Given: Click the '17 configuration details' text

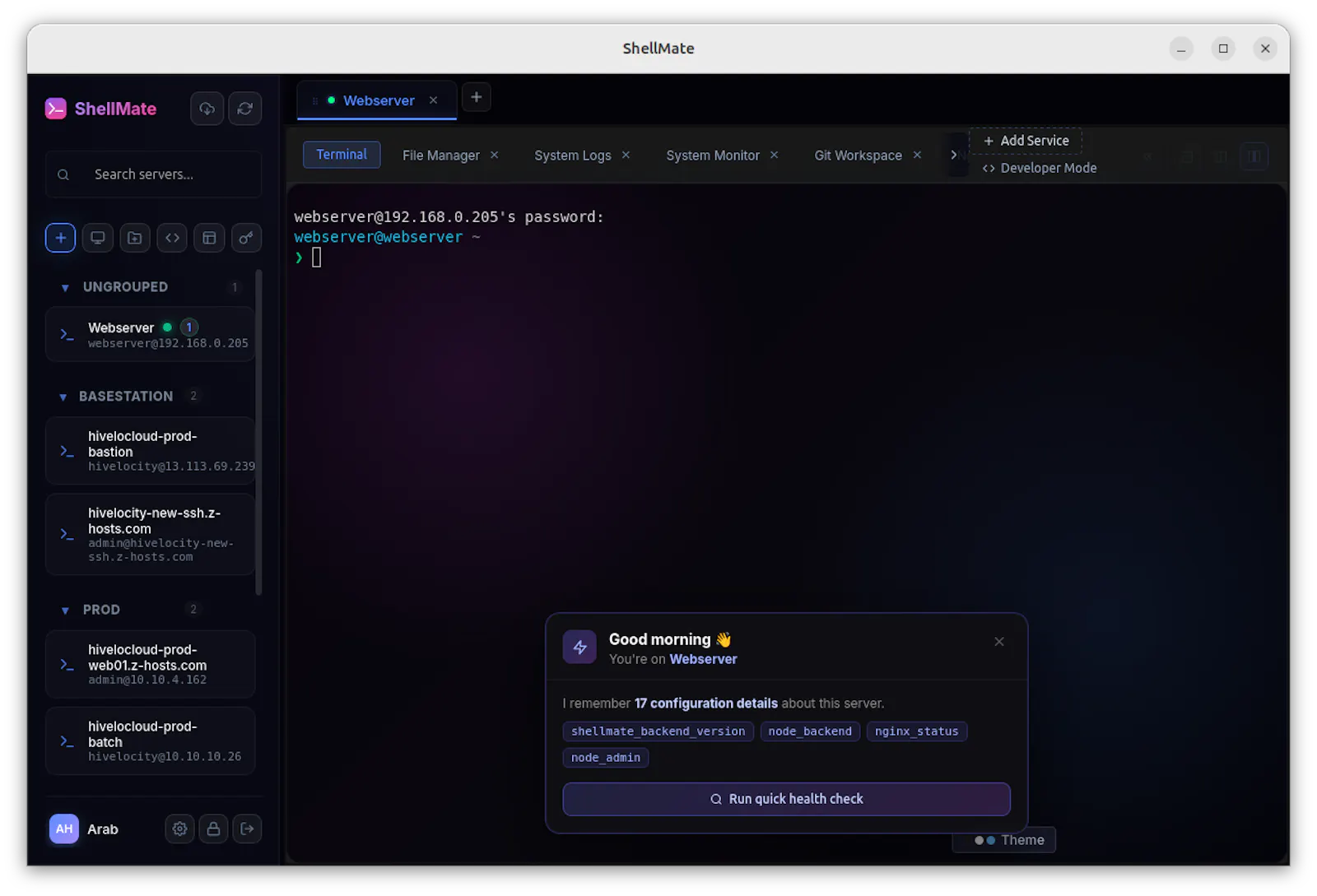Looking at the screenshot, I should pos(705,703).
